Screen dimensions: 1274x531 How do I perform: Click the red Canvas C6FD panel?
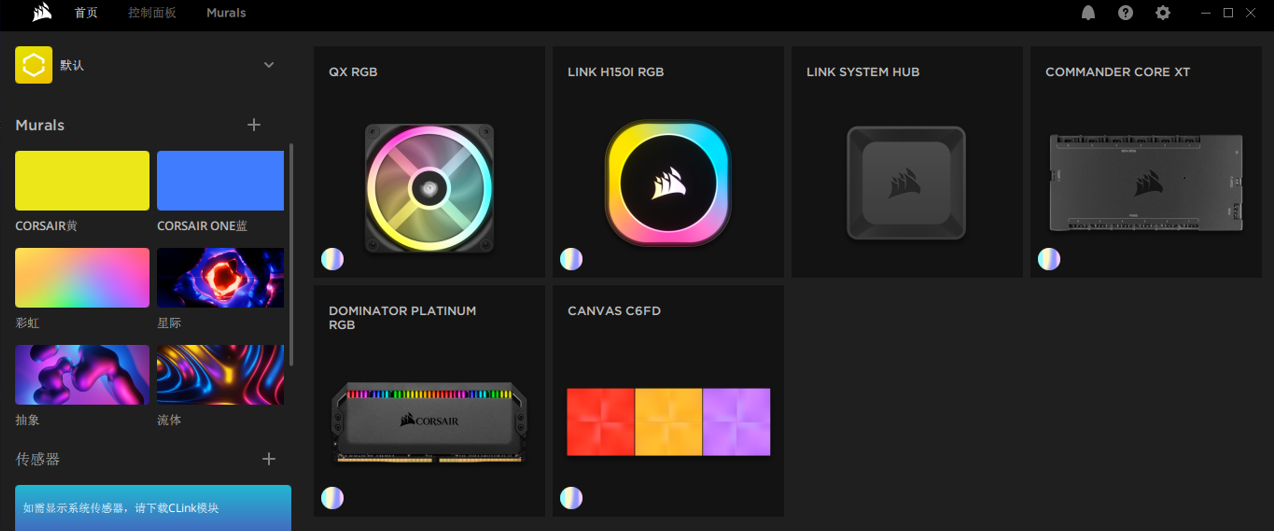(x=601, y=422)
